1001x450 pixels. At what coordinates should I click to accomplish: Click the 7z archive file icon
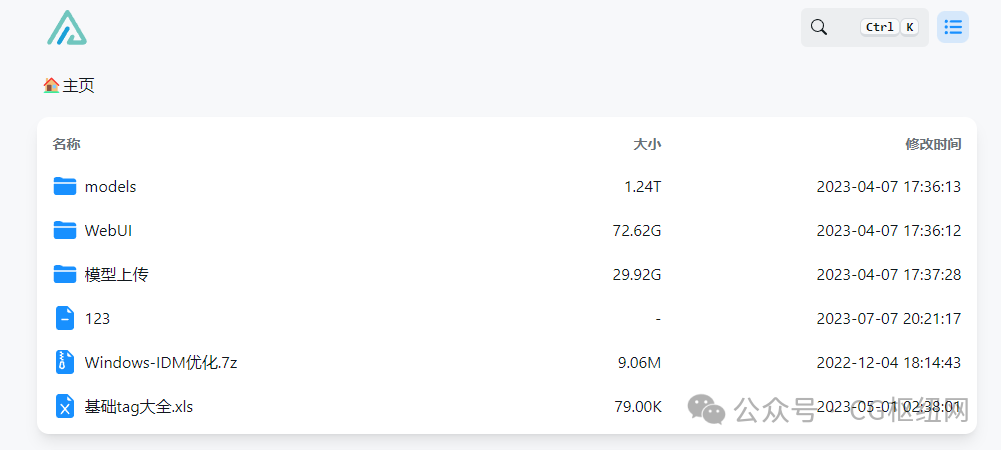coord(65,362)
